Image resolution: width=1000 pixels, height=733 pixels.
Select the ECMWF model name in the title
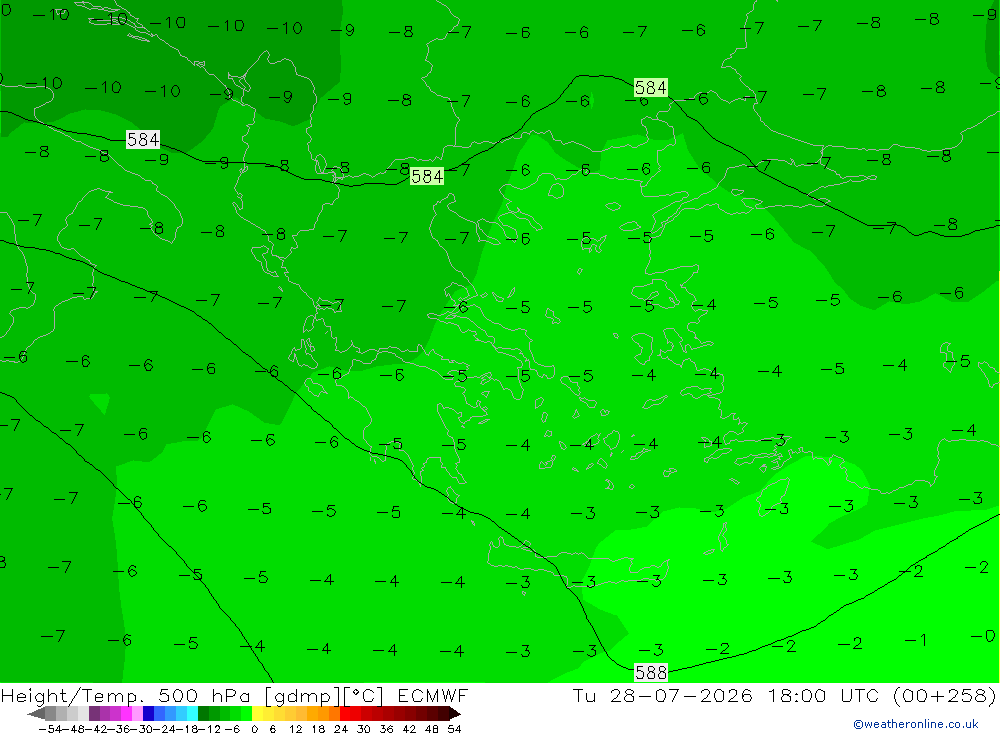pyautogui.click(x=433, y=695)
